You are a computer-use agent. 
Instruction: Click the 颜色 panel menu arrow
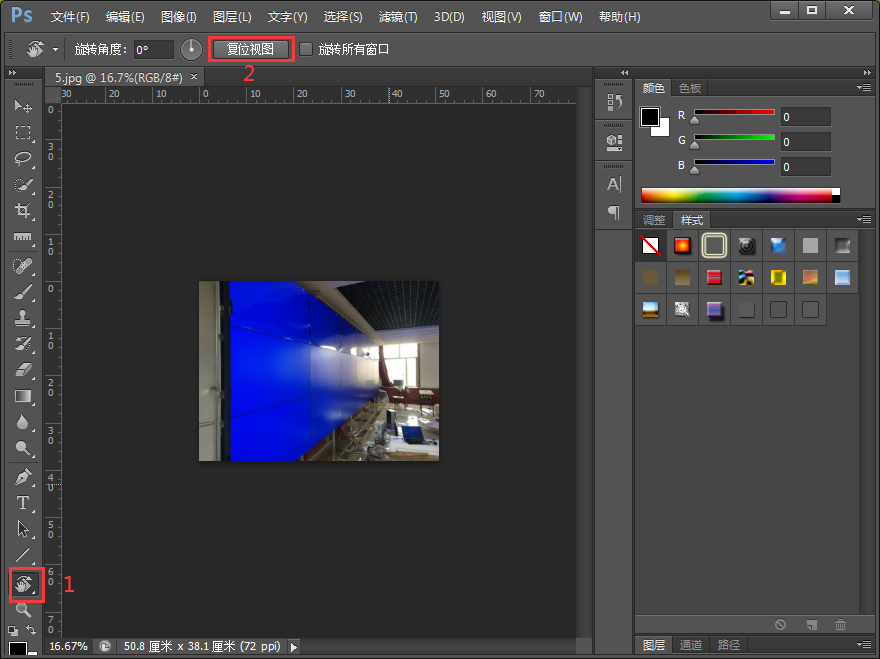point(864,87)
